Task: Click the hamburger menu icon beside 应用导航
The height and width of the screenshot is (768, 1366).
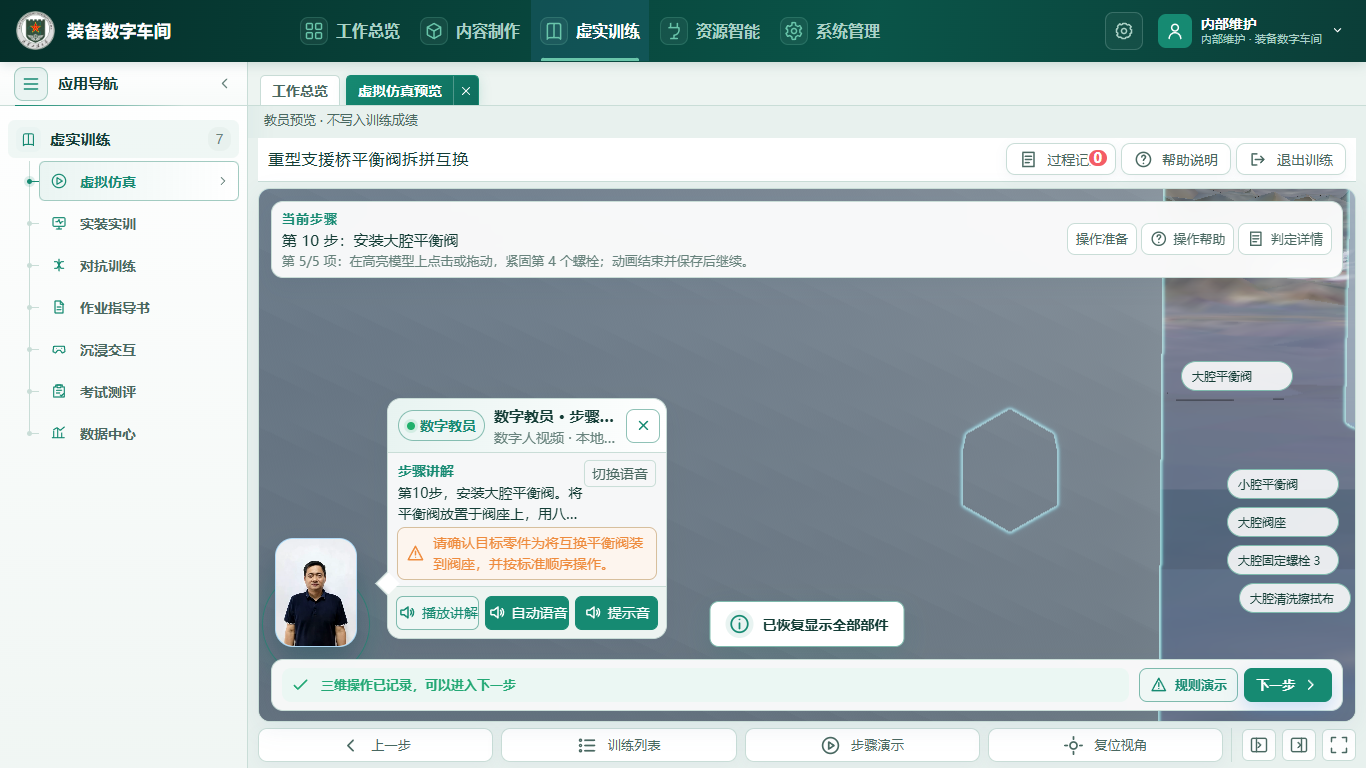Action: [31, 84]
